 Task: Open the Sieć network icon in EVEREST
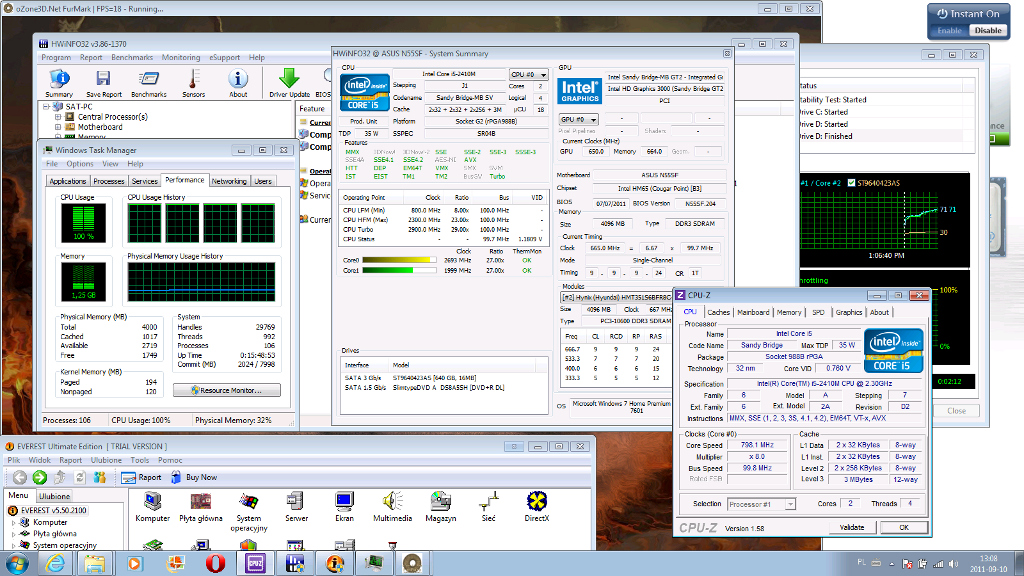coord(488,507)
